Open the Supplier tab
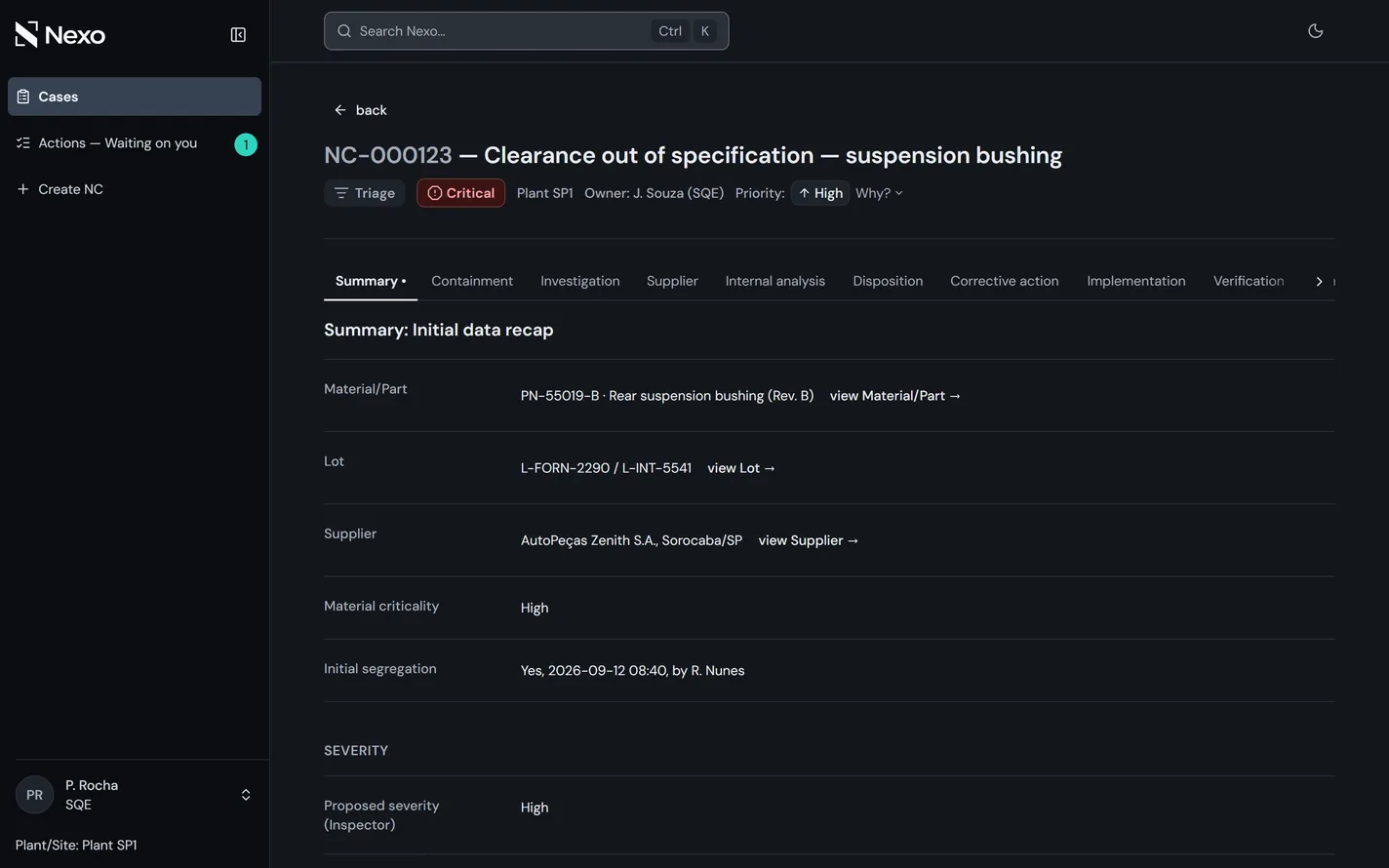Screen dimensions: 1389x868 coord(672,281)
